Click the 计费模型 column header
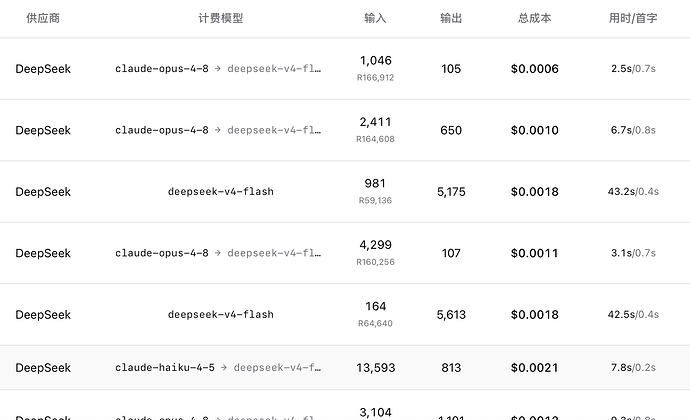The width and height of the screenshot is (690, 420). pos(220,18)
